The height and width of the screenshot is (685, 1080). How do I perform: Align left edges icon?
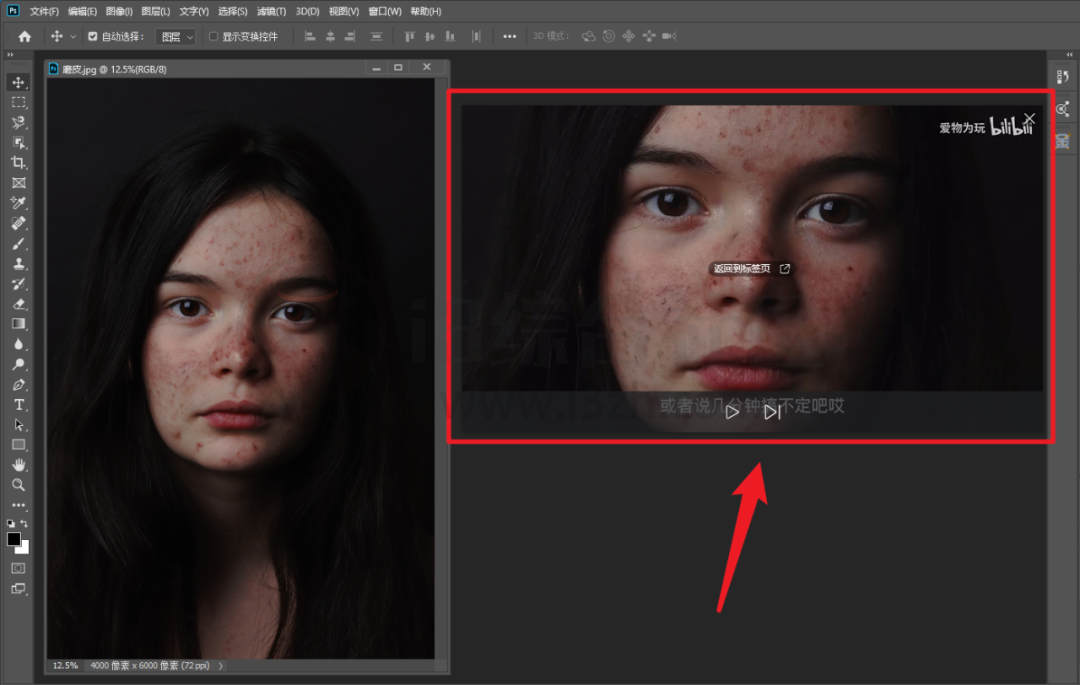point(310,36)
